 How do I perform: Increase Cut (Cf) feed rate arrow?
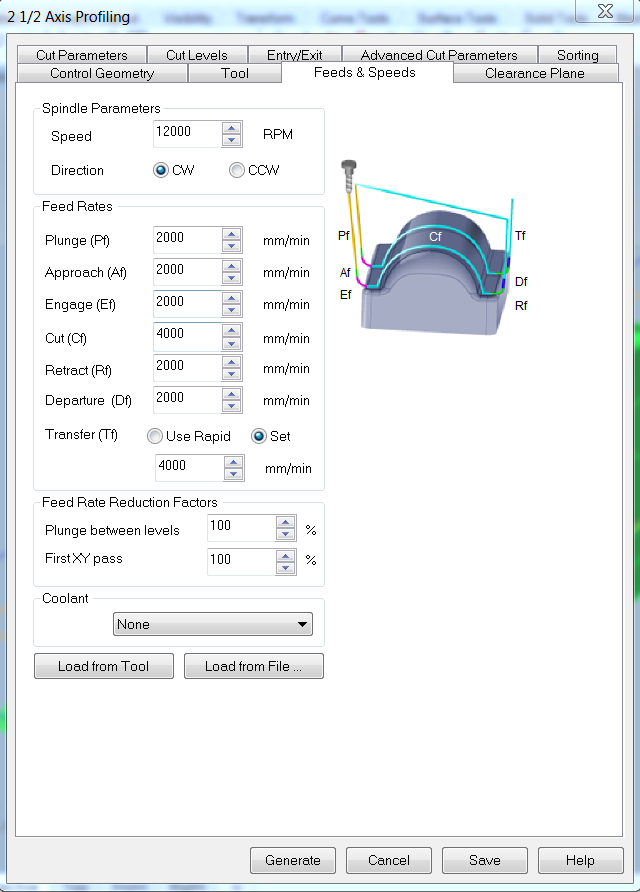pos(231,330)
